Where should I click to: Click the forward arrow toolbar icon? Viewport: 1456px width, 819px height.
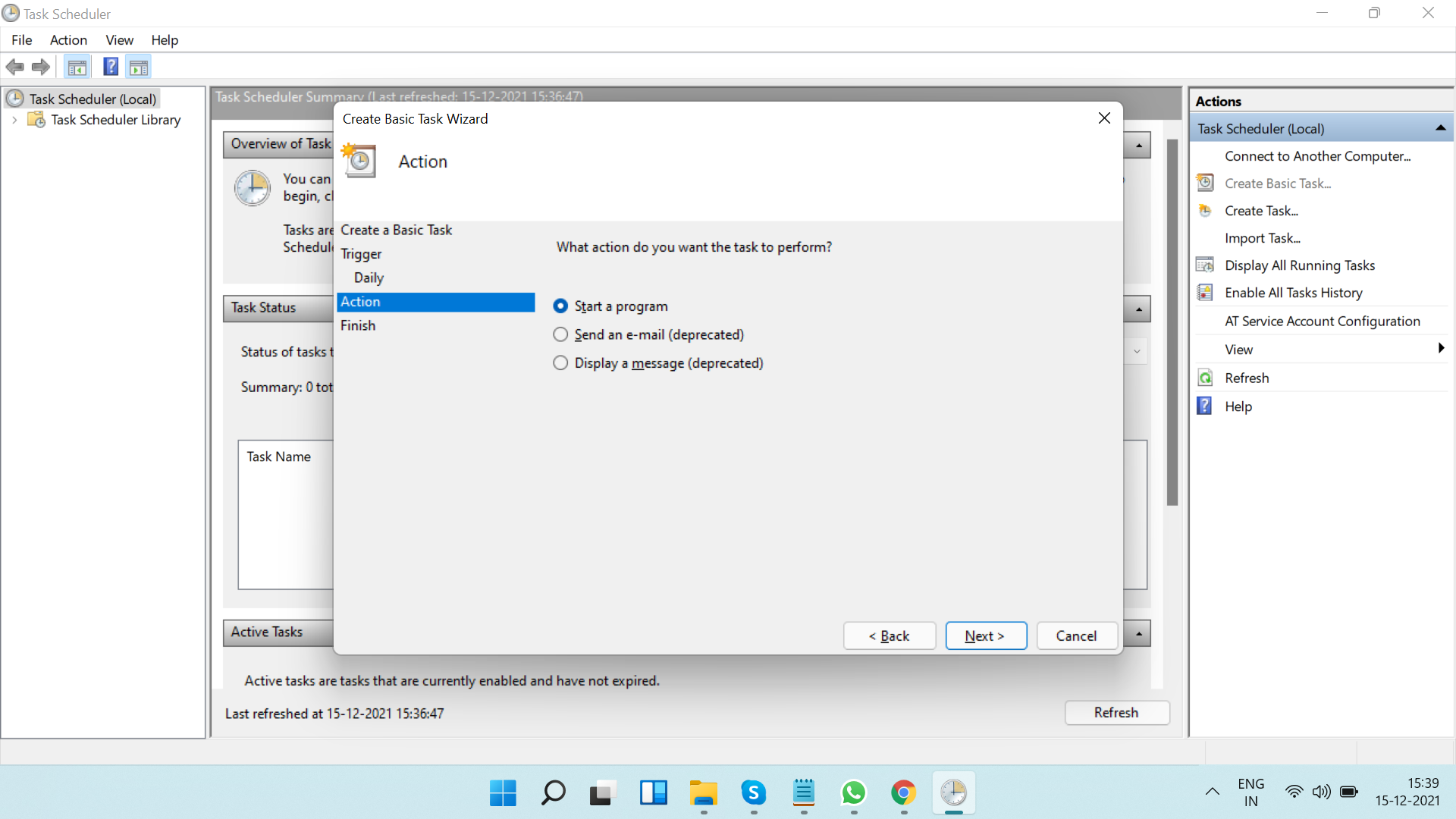(41, 67)
